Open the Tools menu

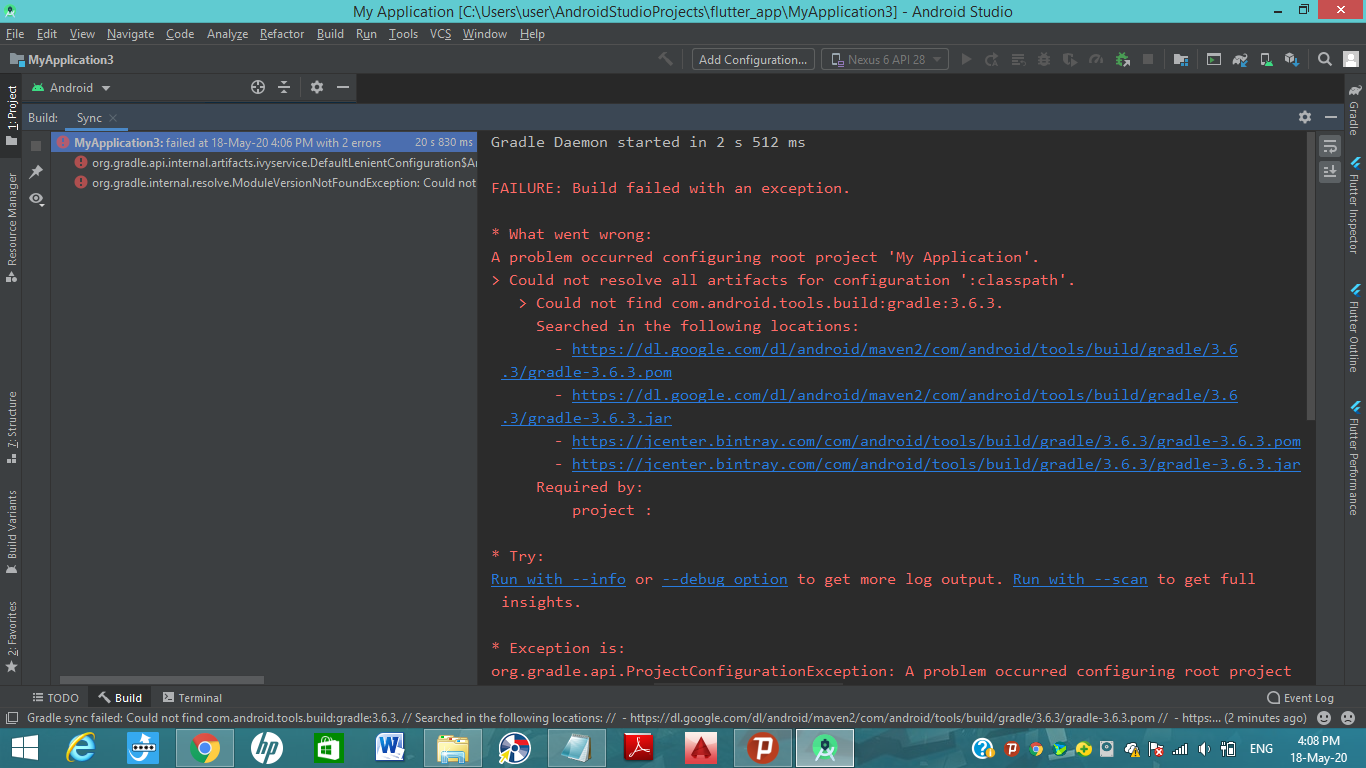tap(403, 33)
